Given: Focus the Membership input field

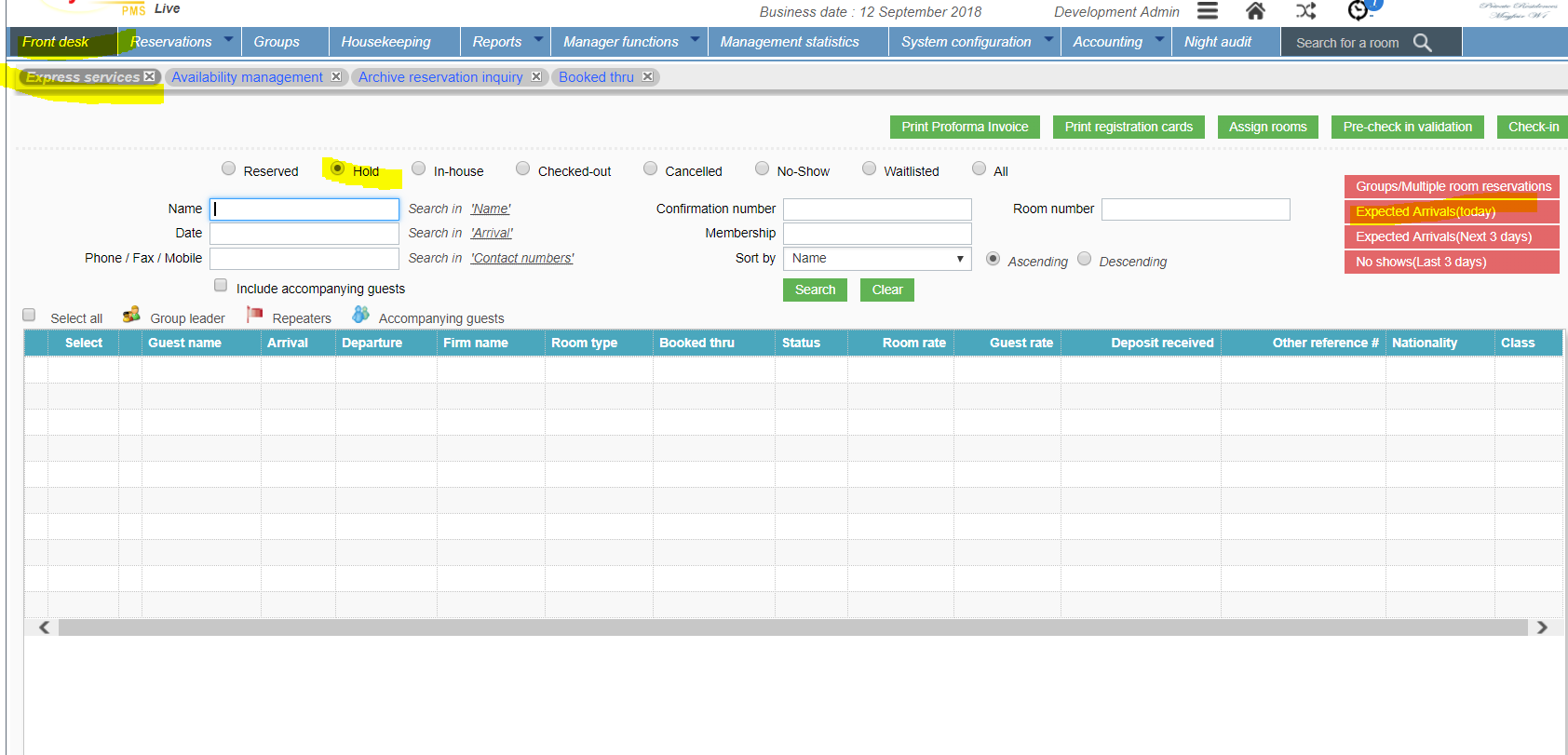Looking at the screenshot, I should (x=877, y=234).
